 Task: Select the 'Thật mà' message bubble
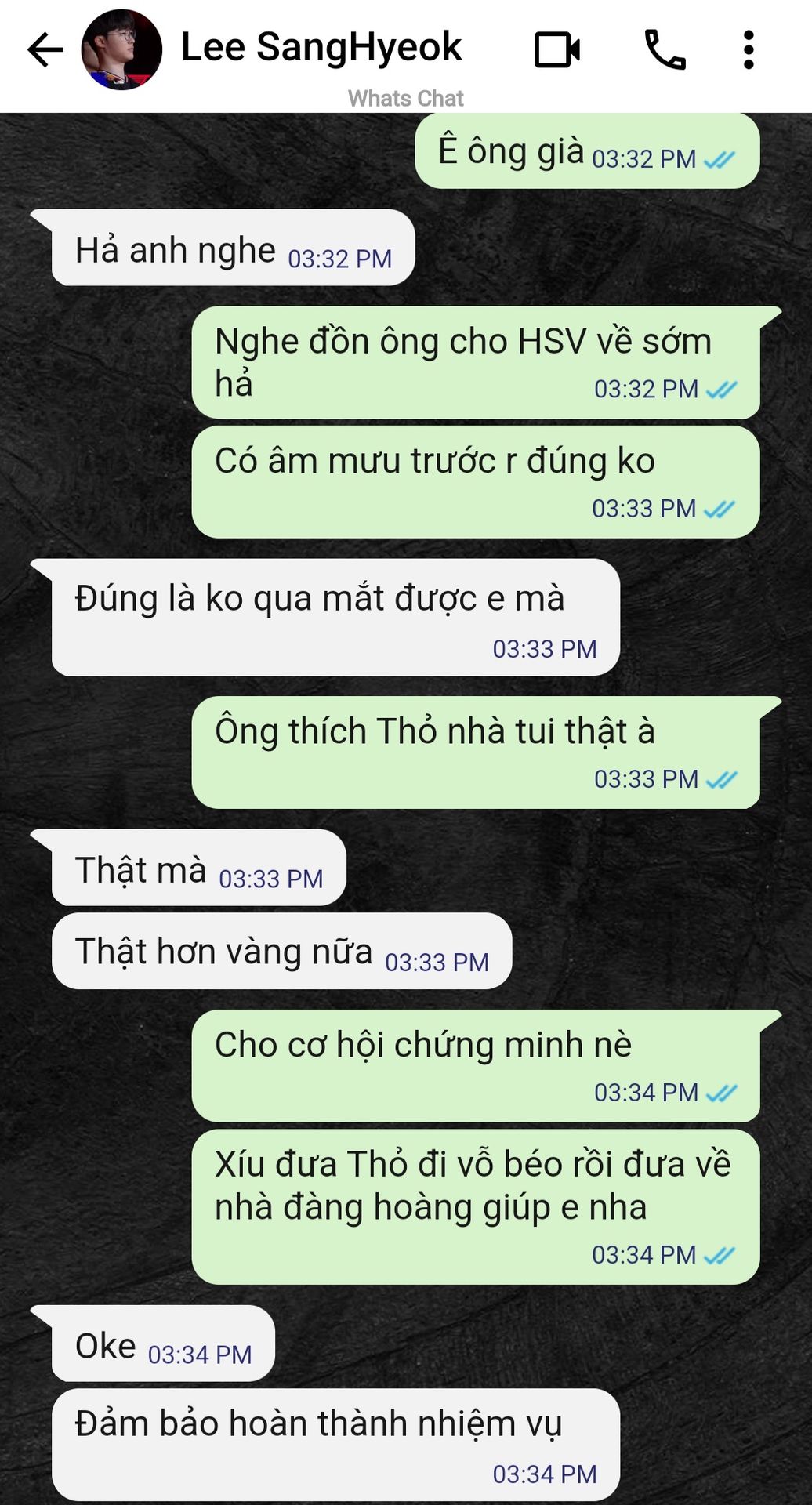[x=198, y=868]
